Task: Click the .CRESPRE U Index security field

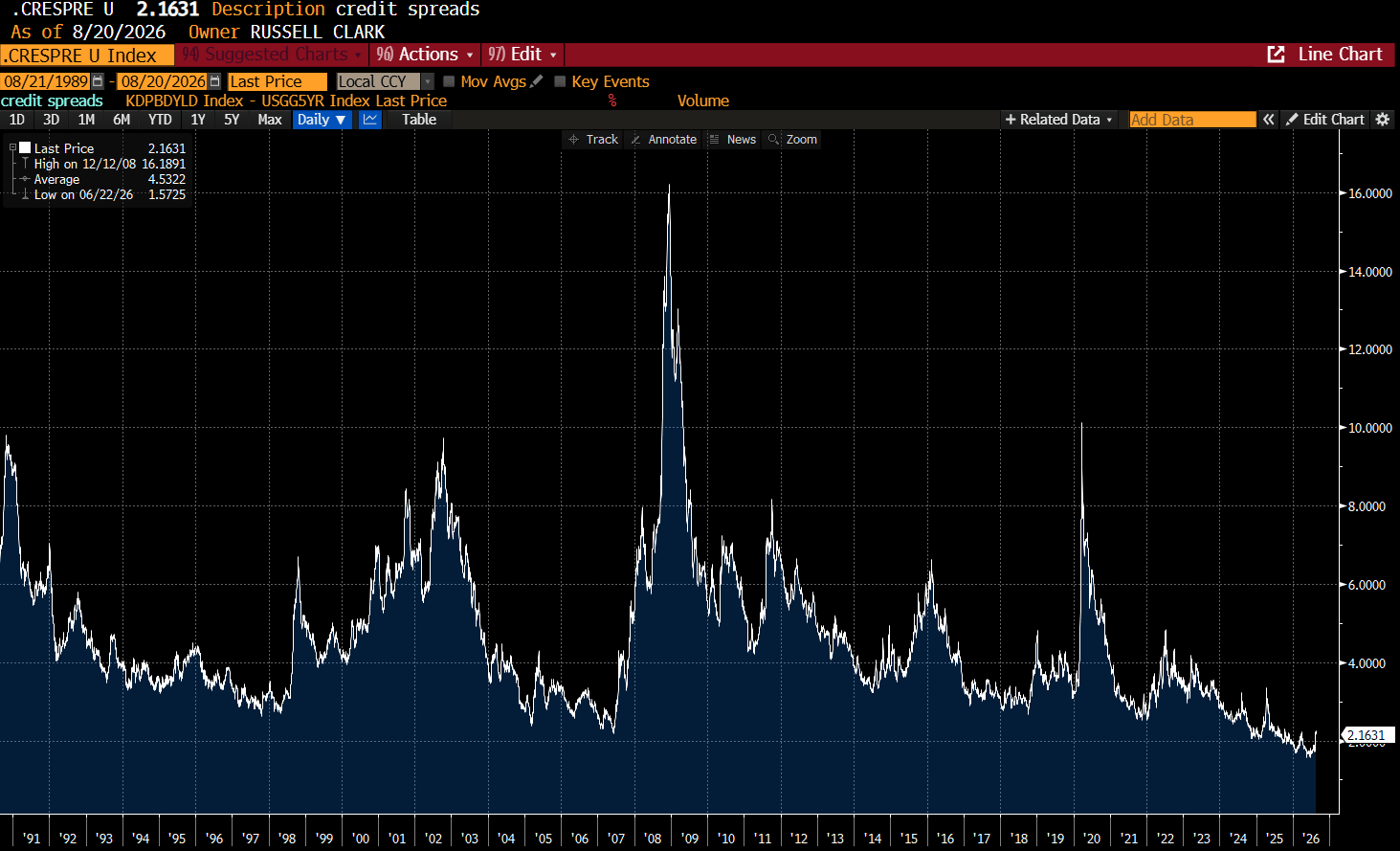Action: 87,56
